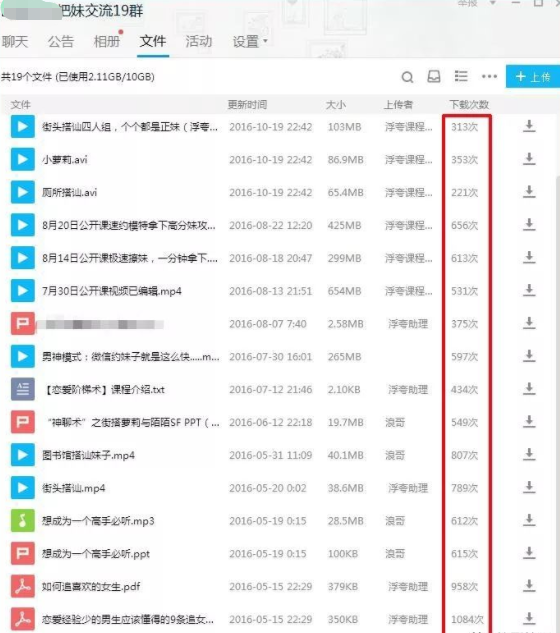Click the 共19个文件 storage usage text
This screenshot has height=633, width=560.
click(x=78, y=77)
